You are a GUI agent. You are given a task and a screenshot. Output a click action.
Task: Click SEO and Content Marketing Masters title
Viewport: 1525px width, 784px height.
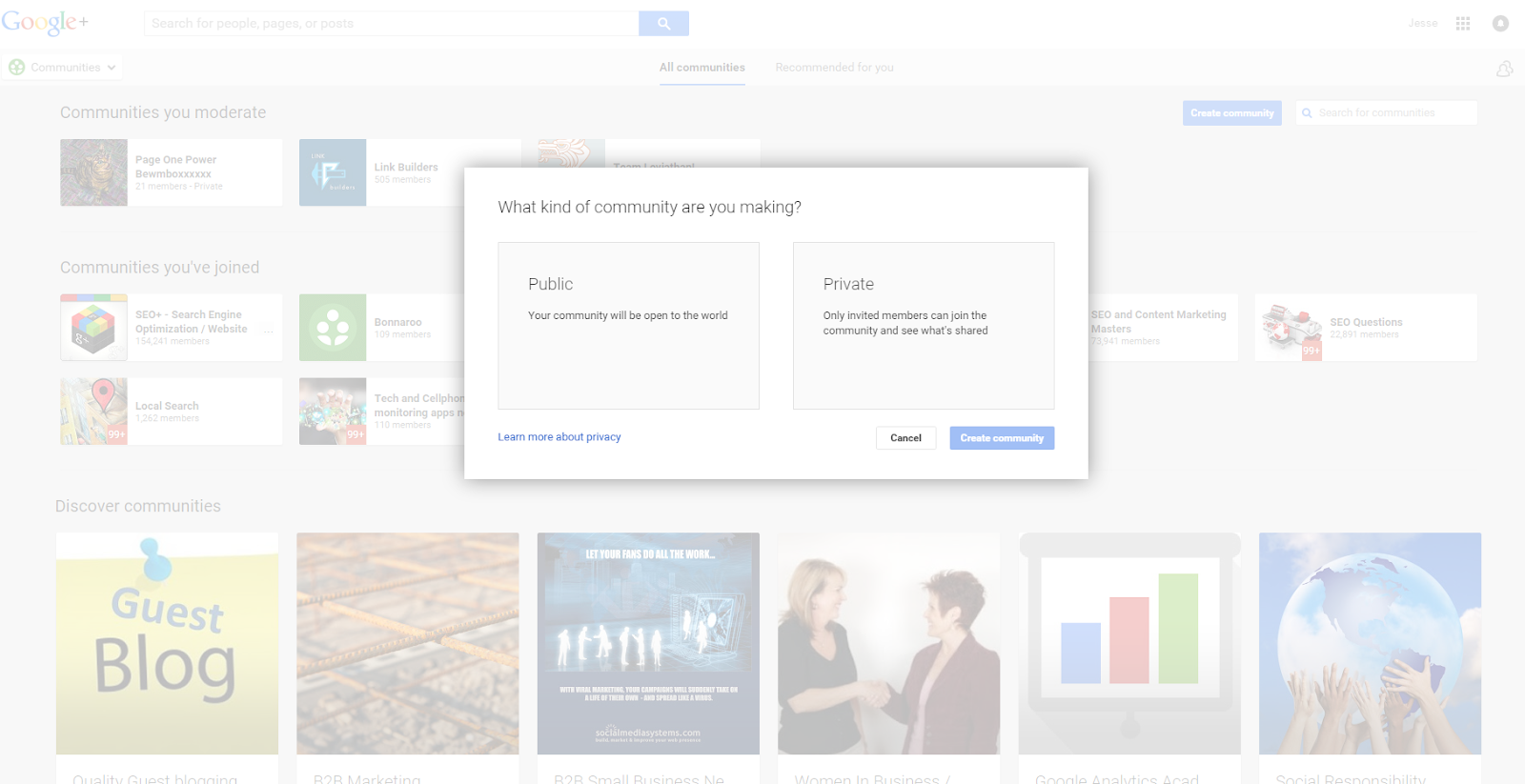(1158, 322)
